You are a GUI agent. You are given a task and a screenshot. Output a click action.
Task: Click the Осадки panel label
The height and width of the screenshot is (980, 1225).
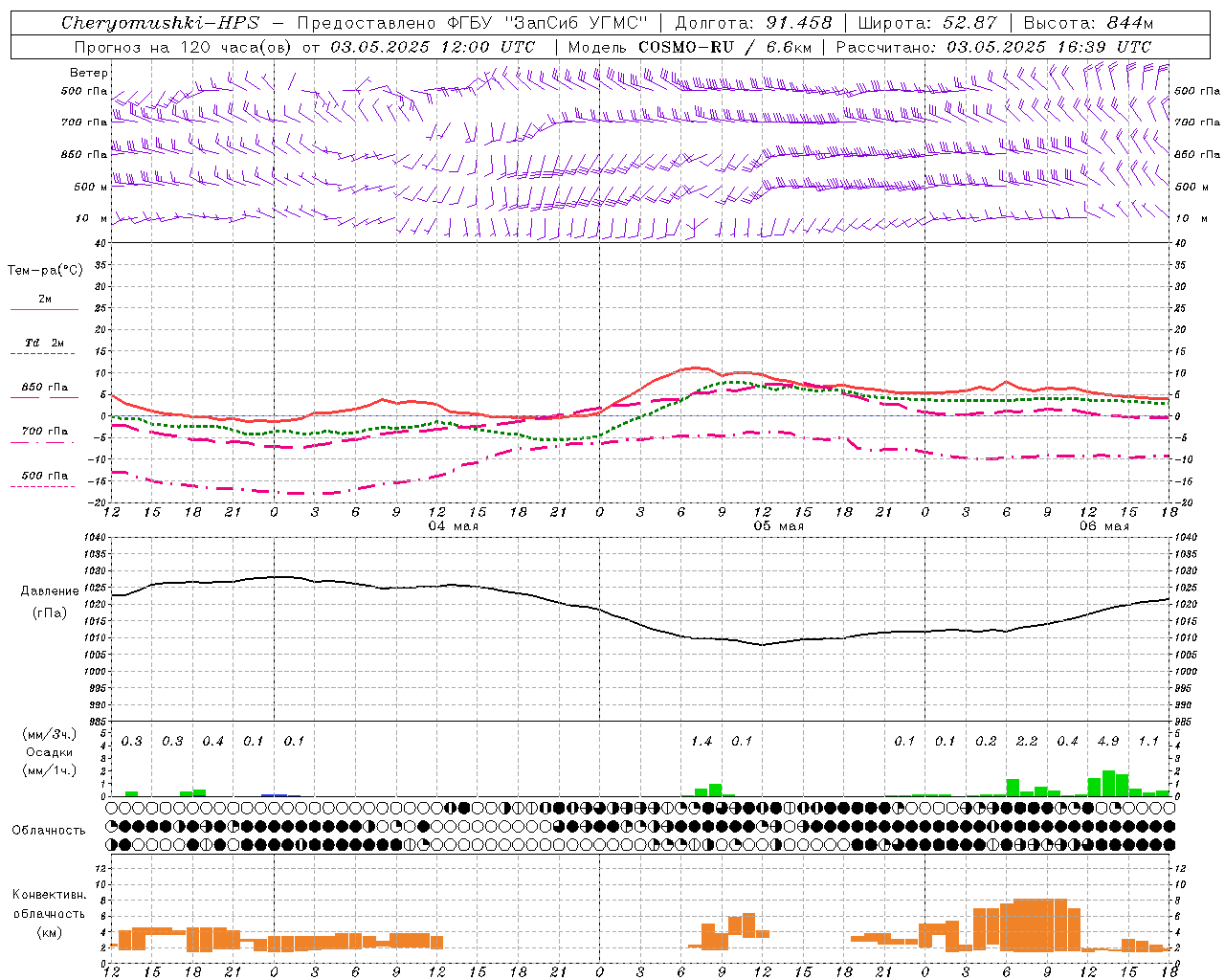pyautogui.click(x=49, y=752)
